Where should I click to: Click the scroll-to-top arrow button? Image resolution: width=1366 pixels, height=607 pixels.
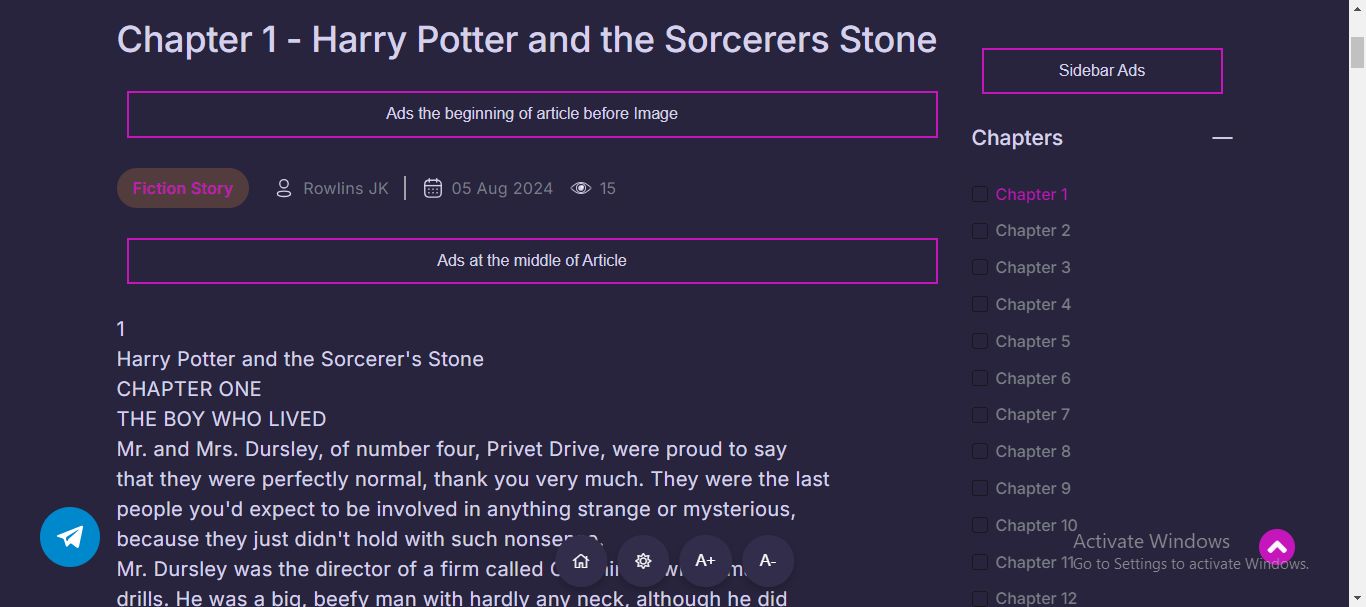(1277, 547)
